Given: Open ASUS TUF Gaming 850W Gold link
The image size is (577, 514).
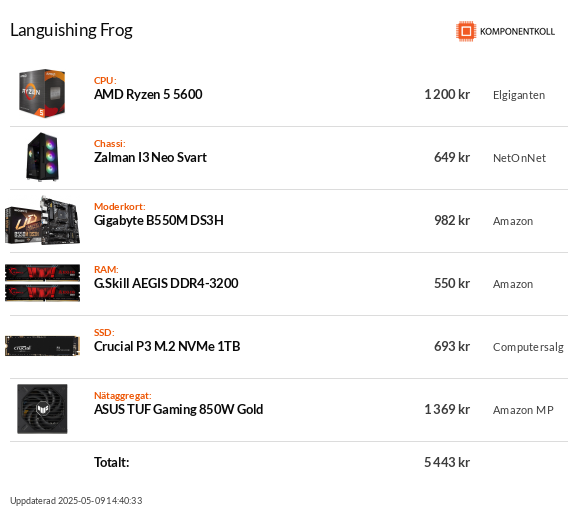Looking at the screenshot, I should pyautogui.click(x=178, y=409).
